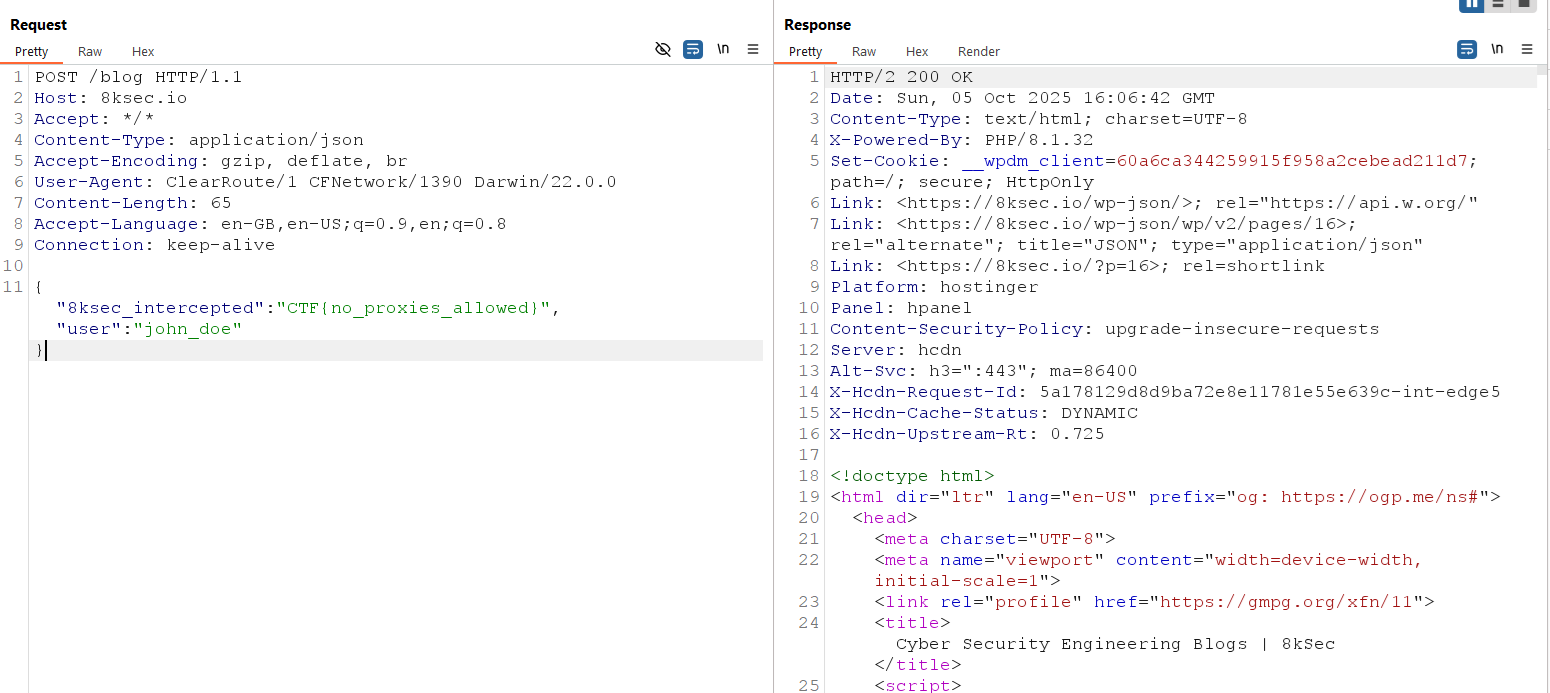This screenshot has width=1550, height=693.
Task: Select the side-by-side layout icon
Action: click(1471, 4)
